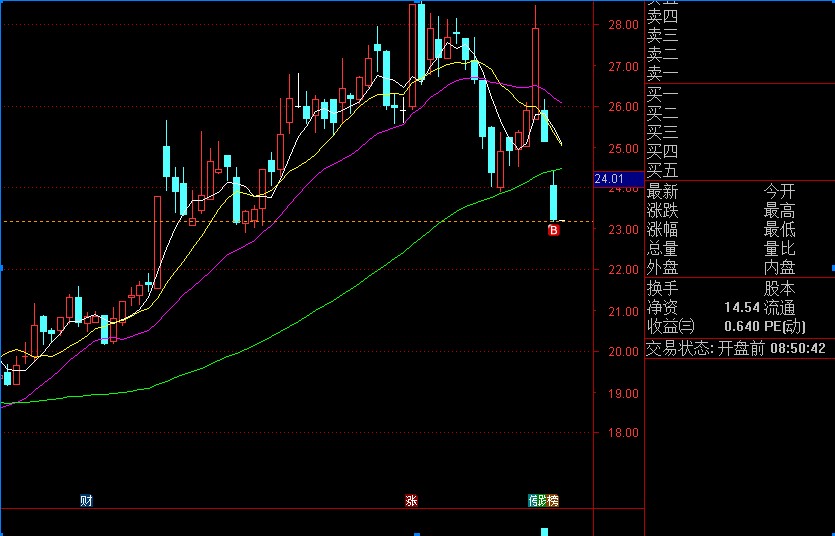Click the PE(动) label

[x=784, y=326]
